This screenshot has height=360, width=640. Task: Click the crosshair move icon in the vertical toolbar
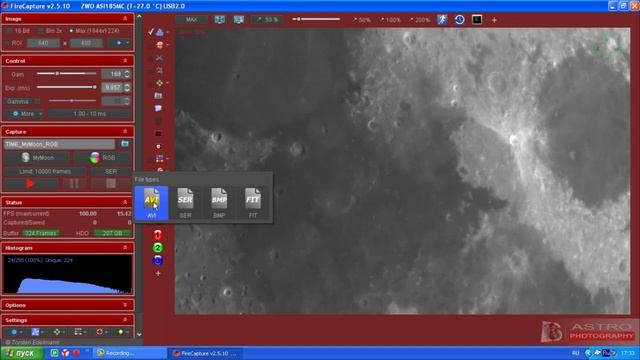(159, 83)
